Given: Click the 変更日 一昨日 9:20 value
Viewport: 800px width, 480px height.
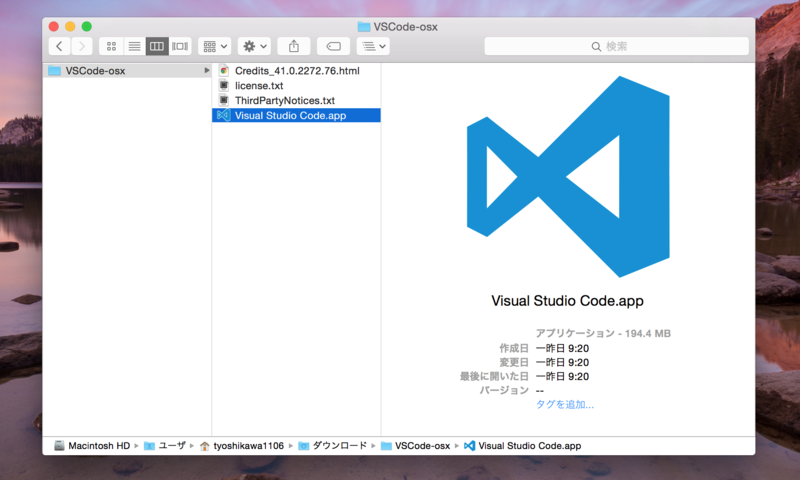Looking at the screenshot, I should pyautogui.click(x=562, y=363).
